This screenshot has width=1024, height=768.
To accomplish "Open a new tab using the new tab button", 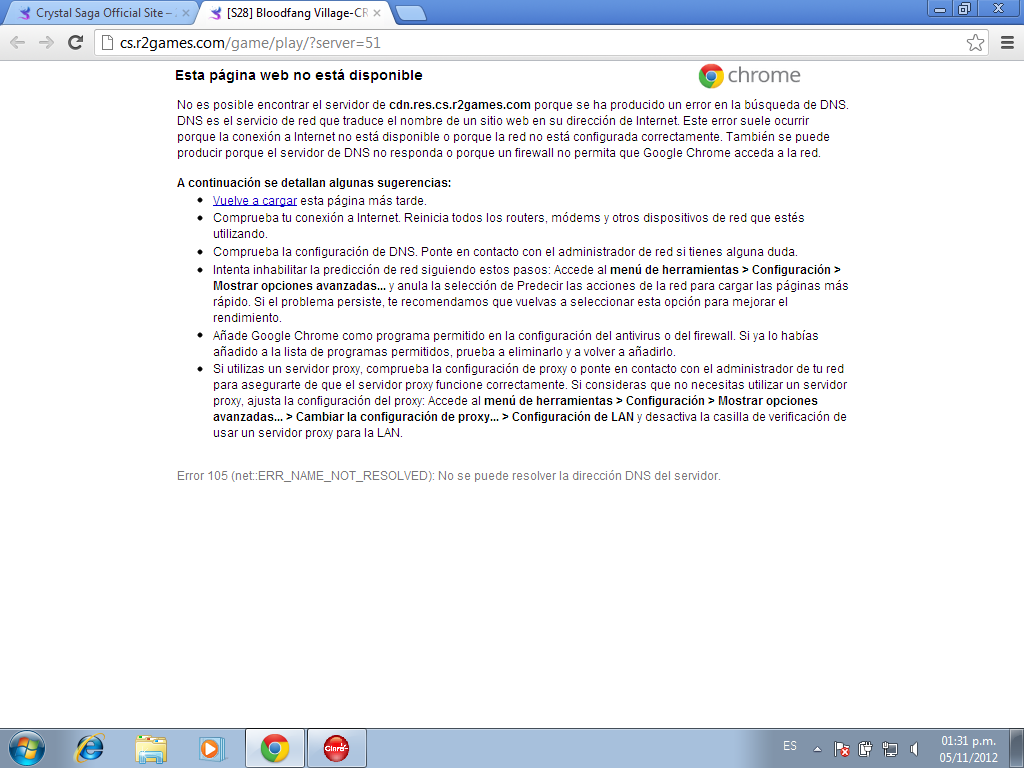I will pos(410,13).
